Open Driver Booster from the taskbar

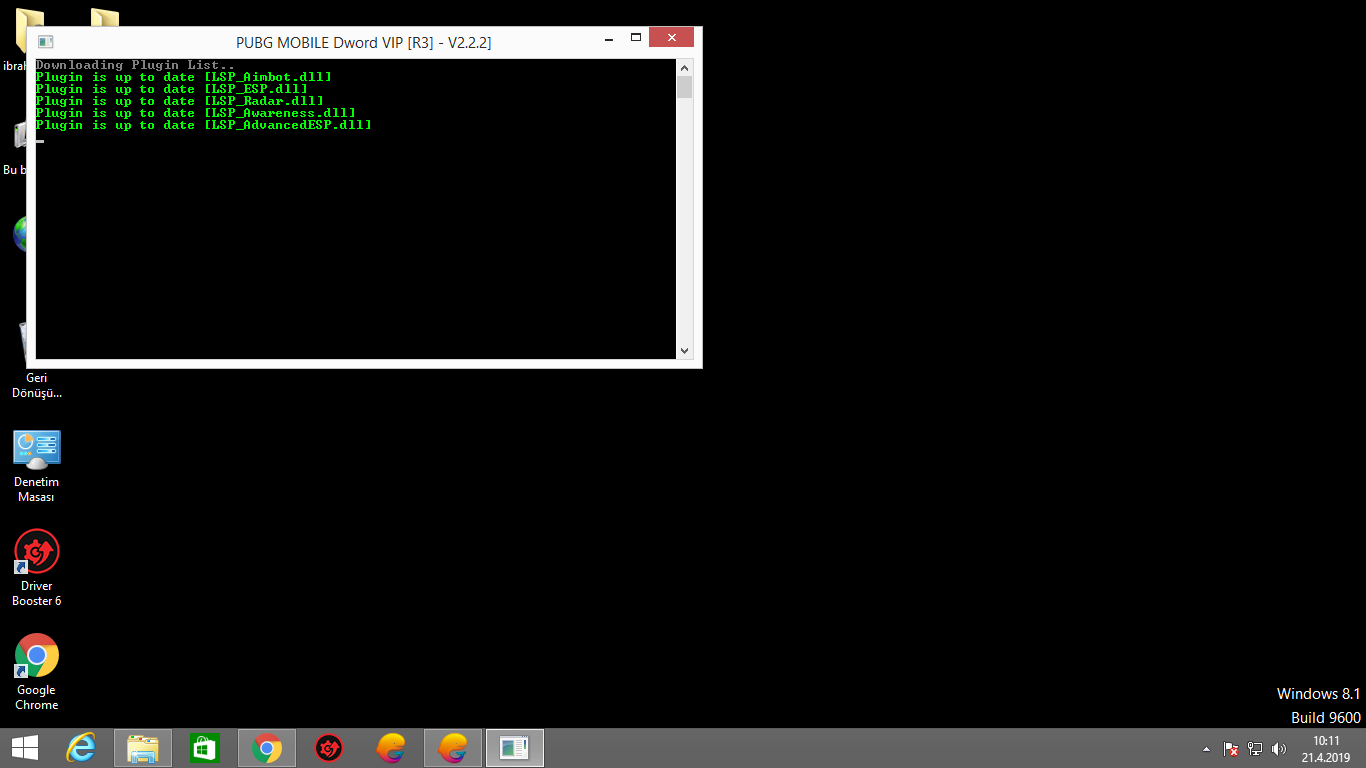coord(329,748)
